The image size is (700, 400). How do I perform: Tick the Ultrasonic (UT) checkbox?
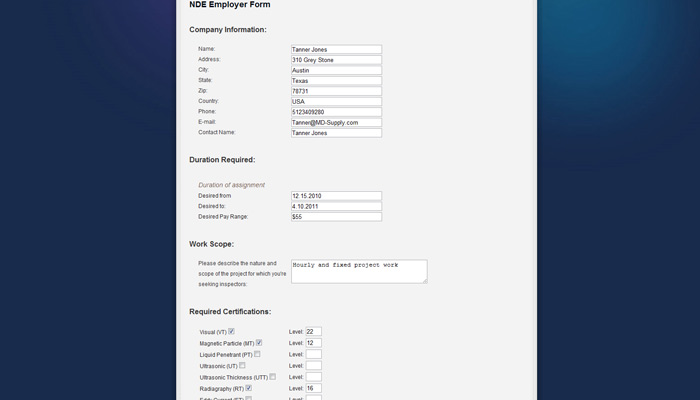pyautogui.click(x=242, y=365)
